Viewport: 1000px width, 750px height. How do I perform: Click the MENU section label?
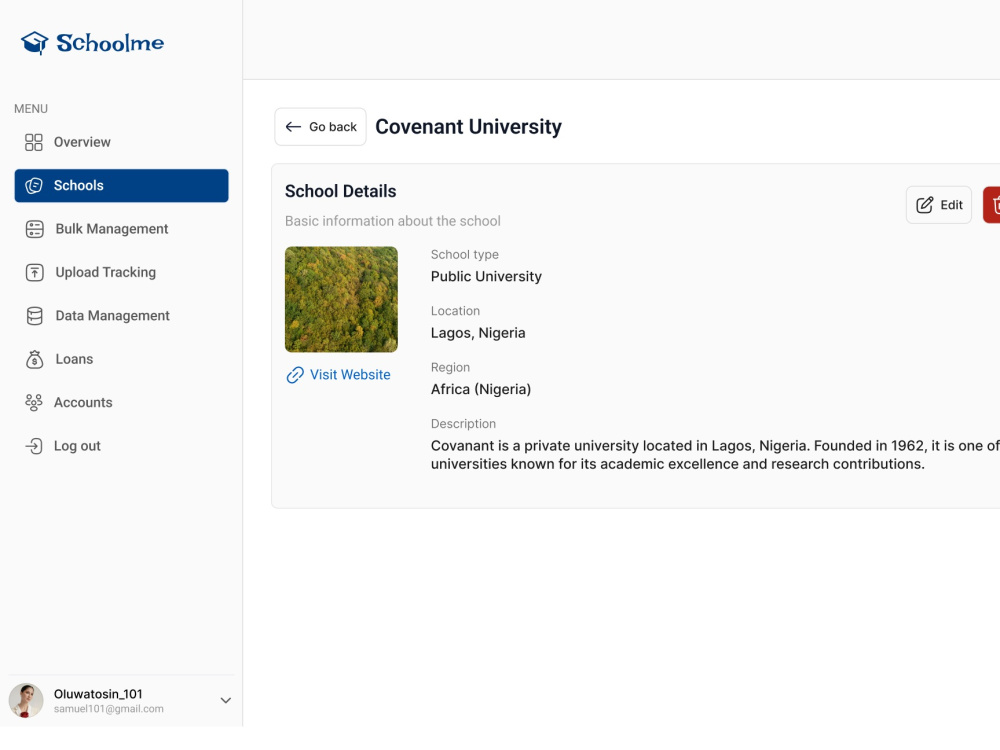(31, 109)
